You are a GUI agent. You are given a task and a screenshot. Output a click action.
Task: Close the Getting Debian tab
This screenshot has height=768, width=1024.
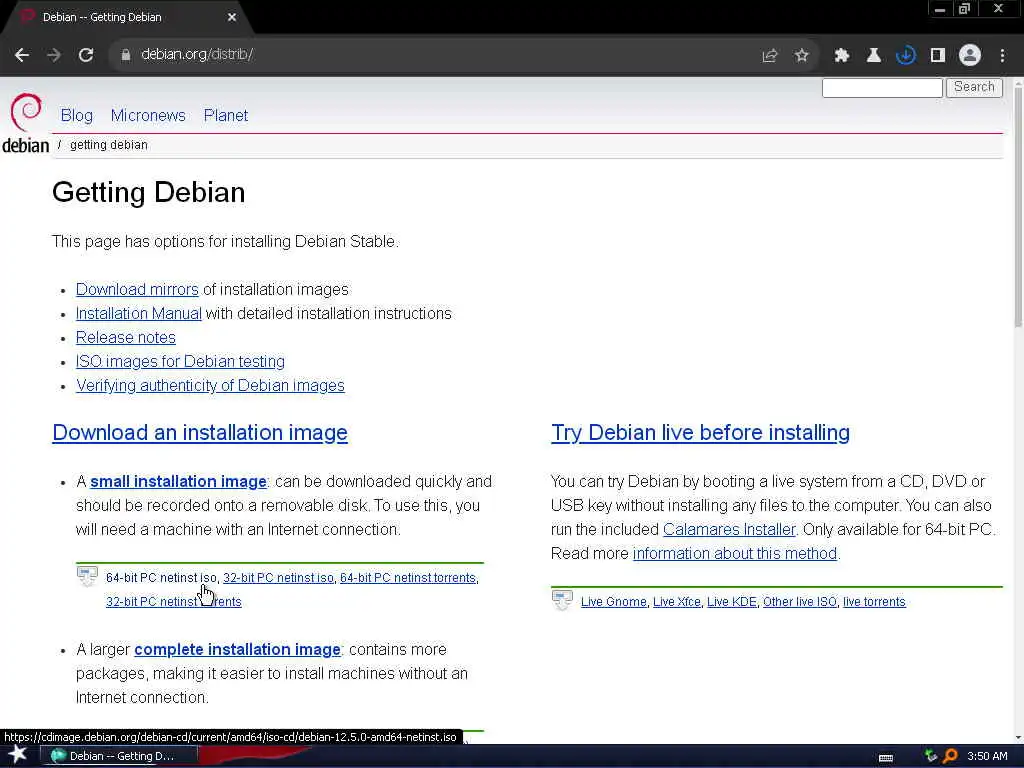point(232,18)
